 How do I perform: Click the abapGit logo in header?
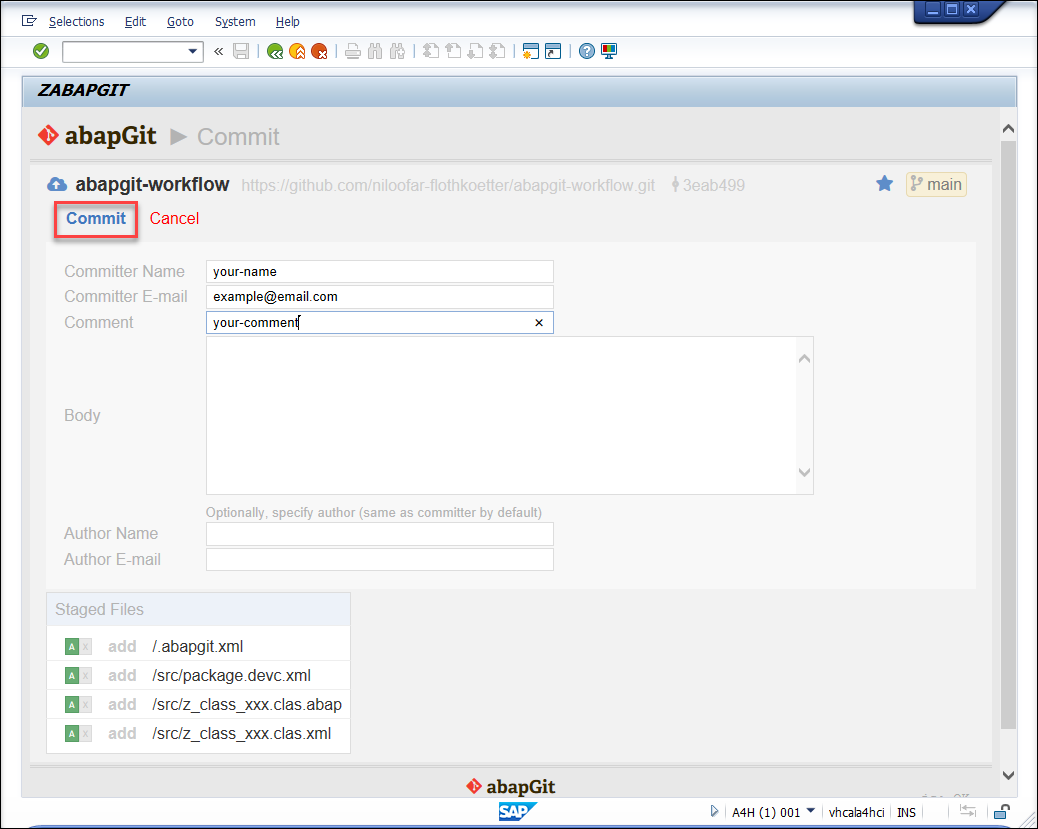(97, 136)
